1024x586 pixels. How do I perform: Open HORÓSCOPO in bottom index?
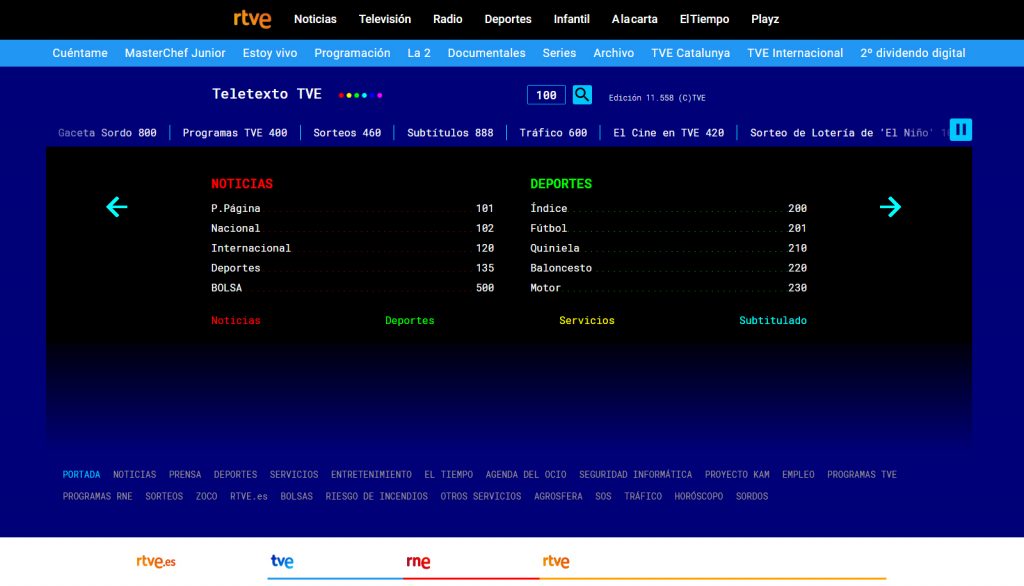pos(699,496)
